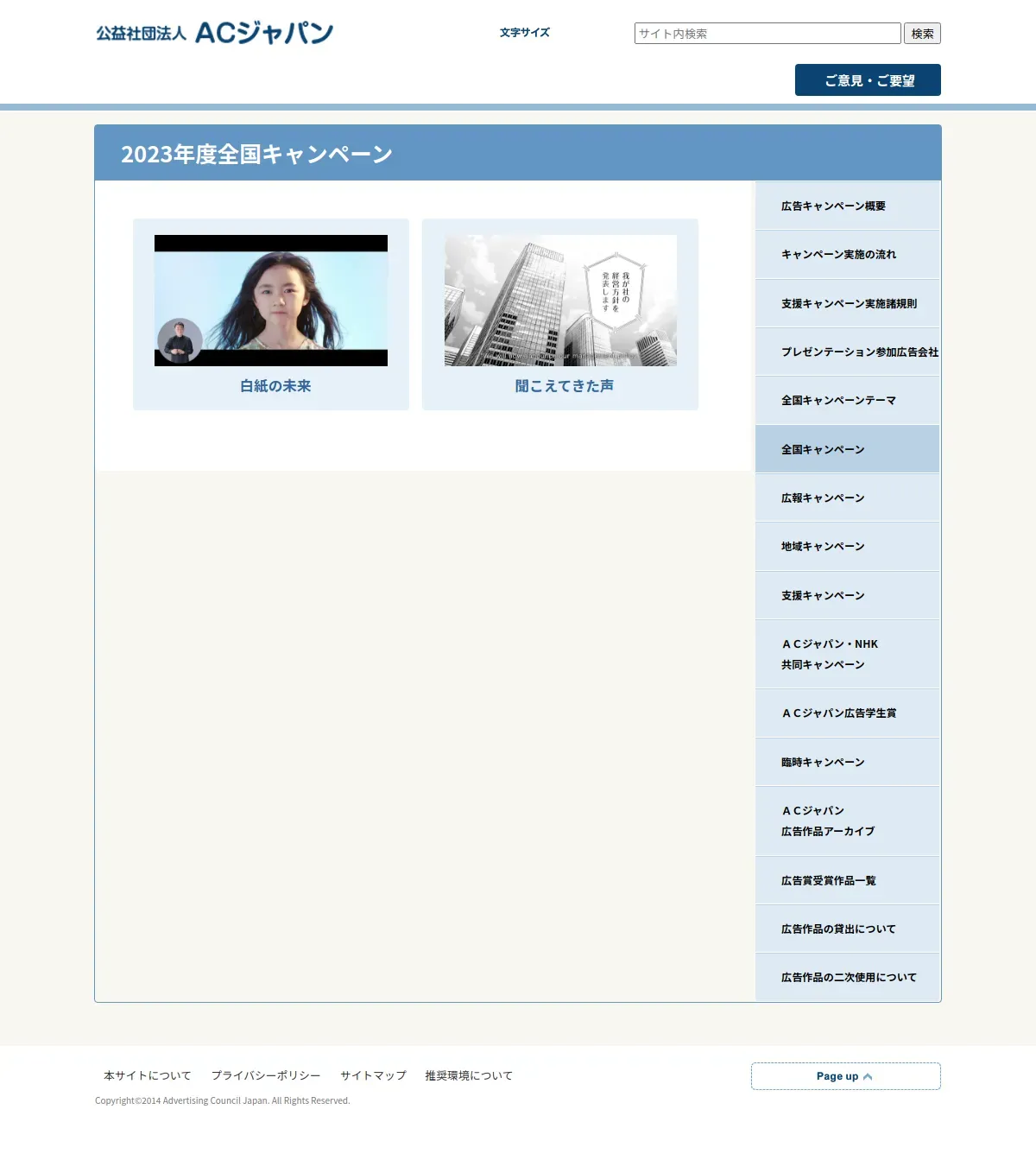Open 広告作品の二次使用について sidebar item
The height and width of the screenshot is (1160, 1036).
(848, 978)
